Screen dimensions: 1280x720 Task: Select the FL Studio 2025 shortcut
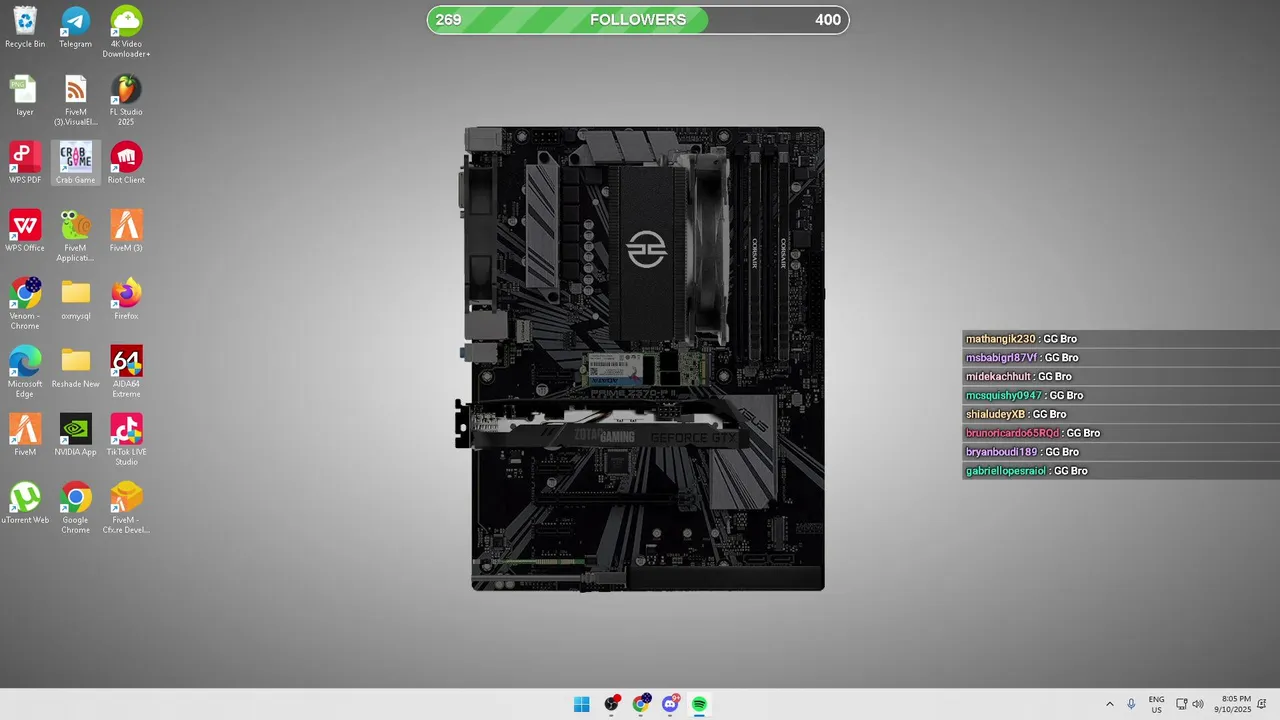(x=126, y=100)
